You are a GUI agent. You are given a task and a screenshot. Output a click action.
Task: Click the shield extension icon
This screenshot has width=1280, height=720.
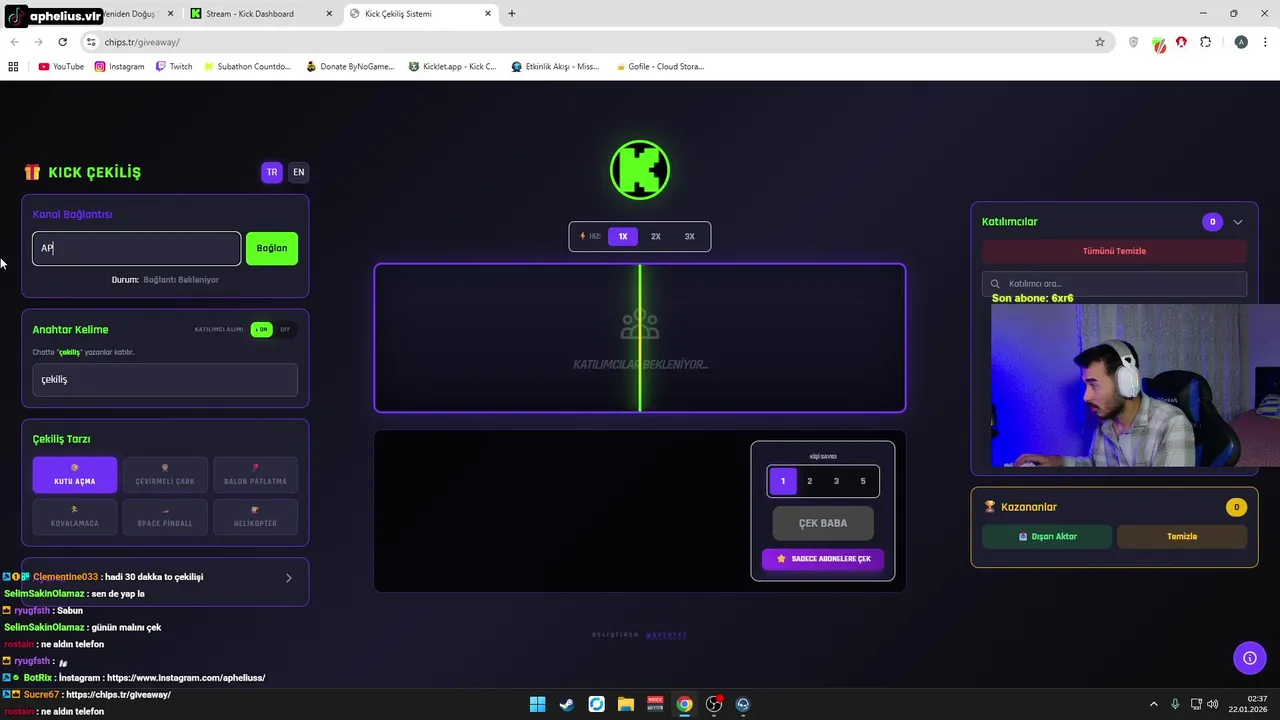(x=1133, y=42)
